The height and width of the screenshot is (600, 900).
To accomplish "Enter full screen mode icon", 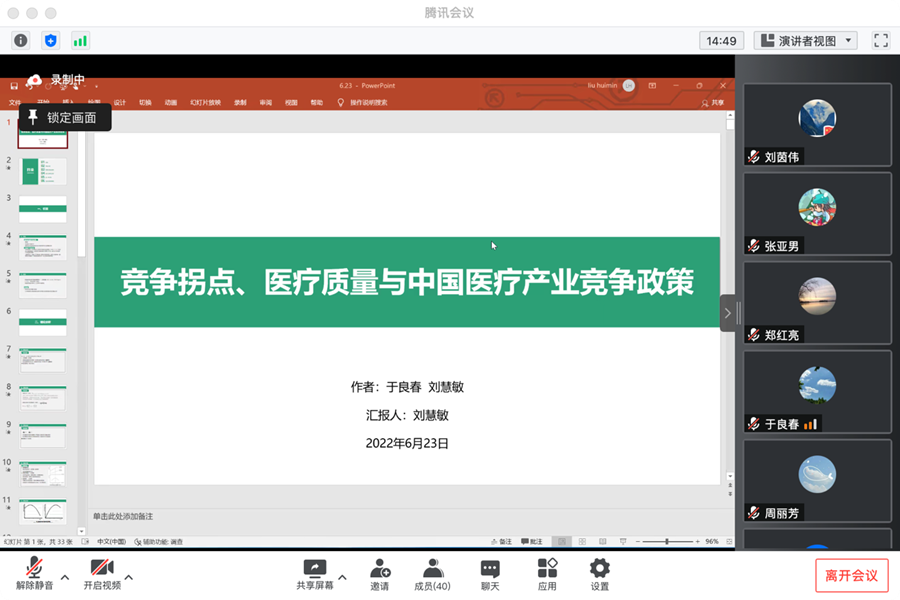I will [880, 41].
